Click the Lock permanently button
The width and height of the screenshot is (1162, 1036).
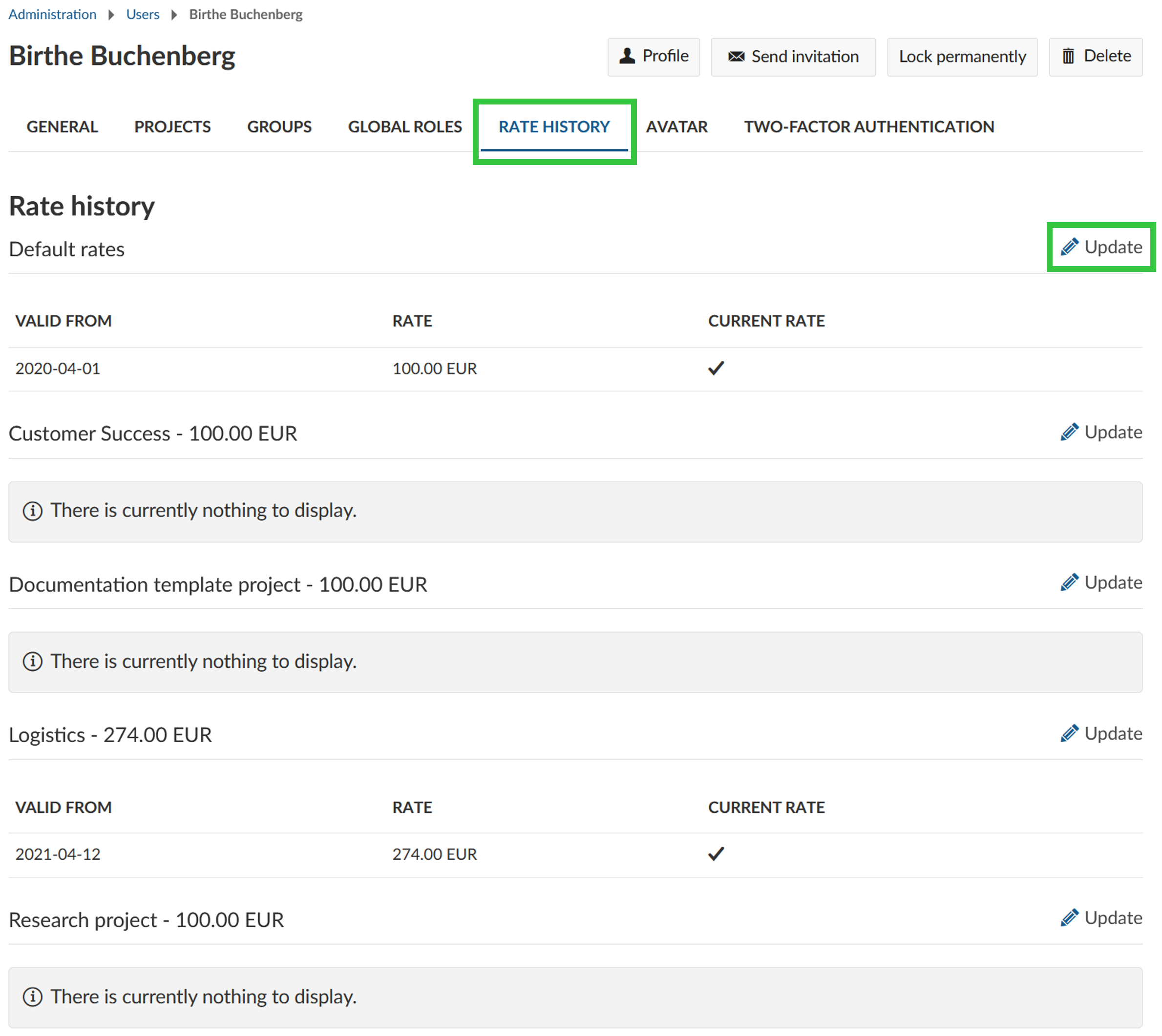point(962,56)
